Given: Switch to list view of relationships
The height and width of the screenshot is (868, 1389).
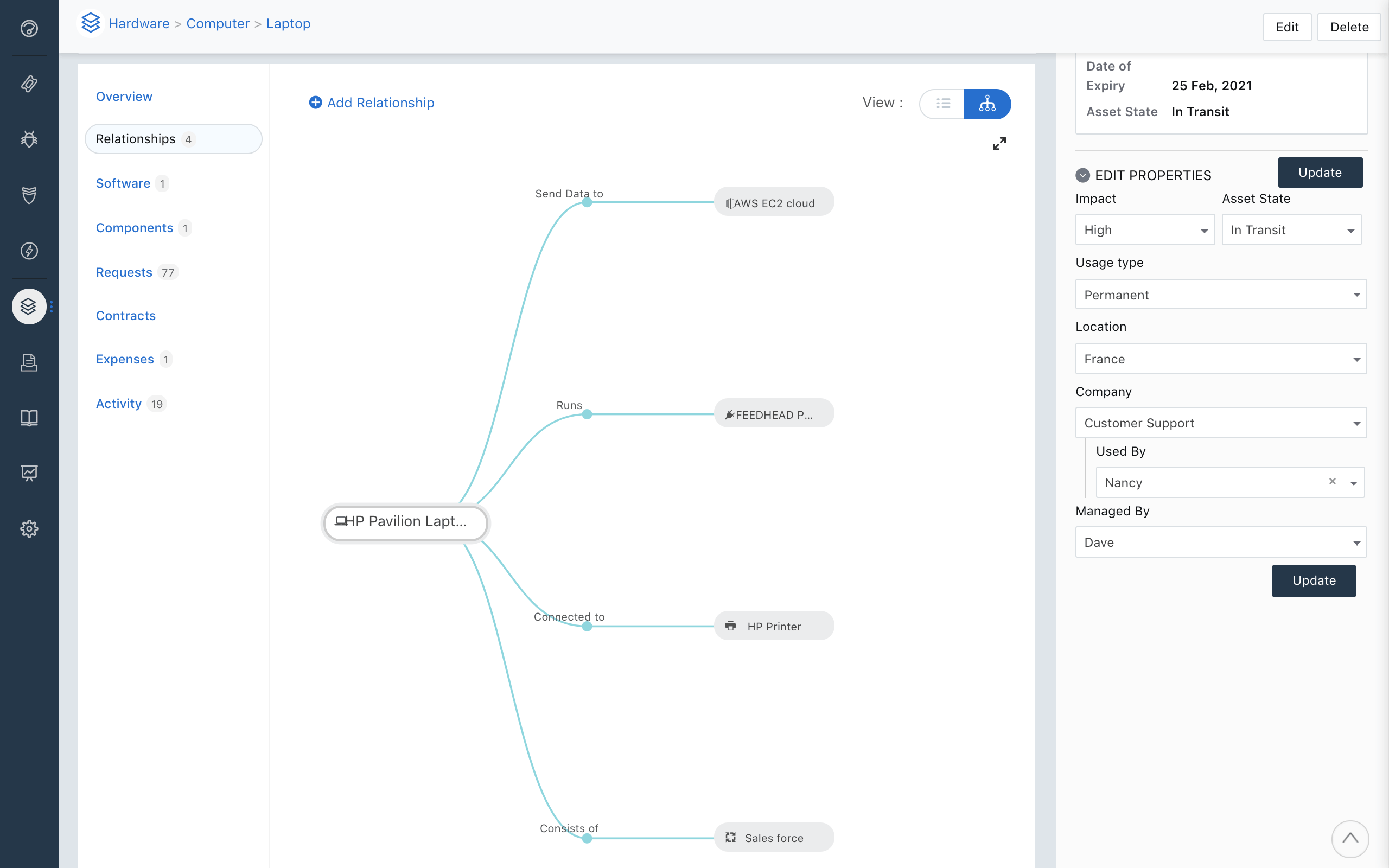Looking at the screenshot, I should (942, 104).
